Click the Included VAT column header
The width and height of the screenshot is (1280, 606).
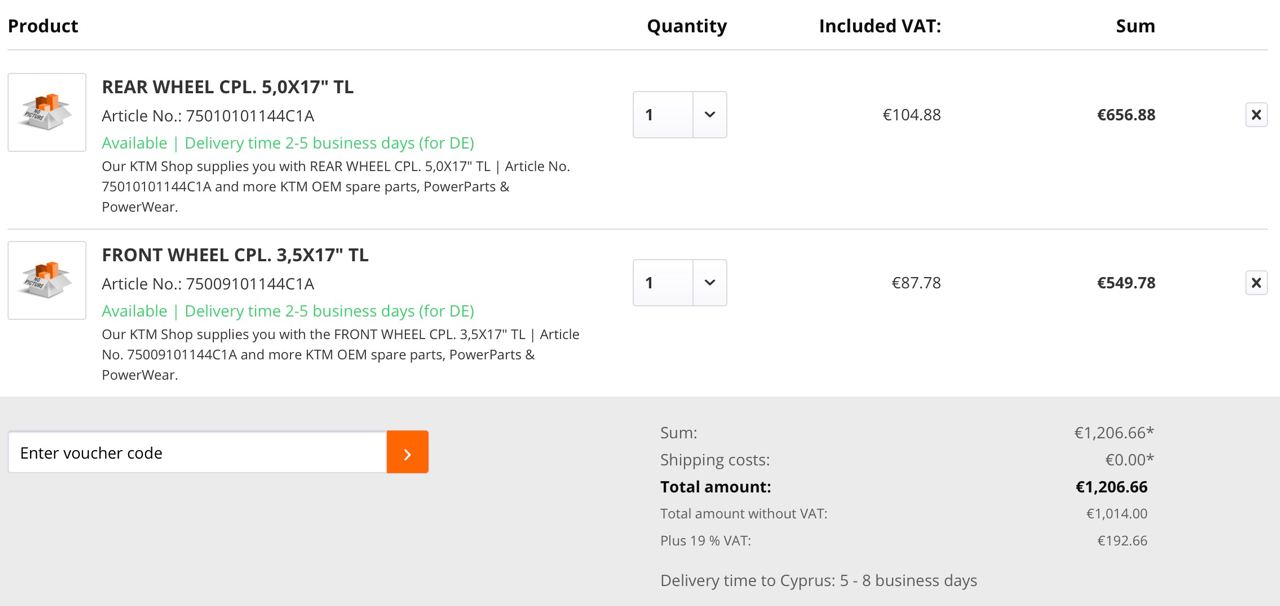coord(880,26)
